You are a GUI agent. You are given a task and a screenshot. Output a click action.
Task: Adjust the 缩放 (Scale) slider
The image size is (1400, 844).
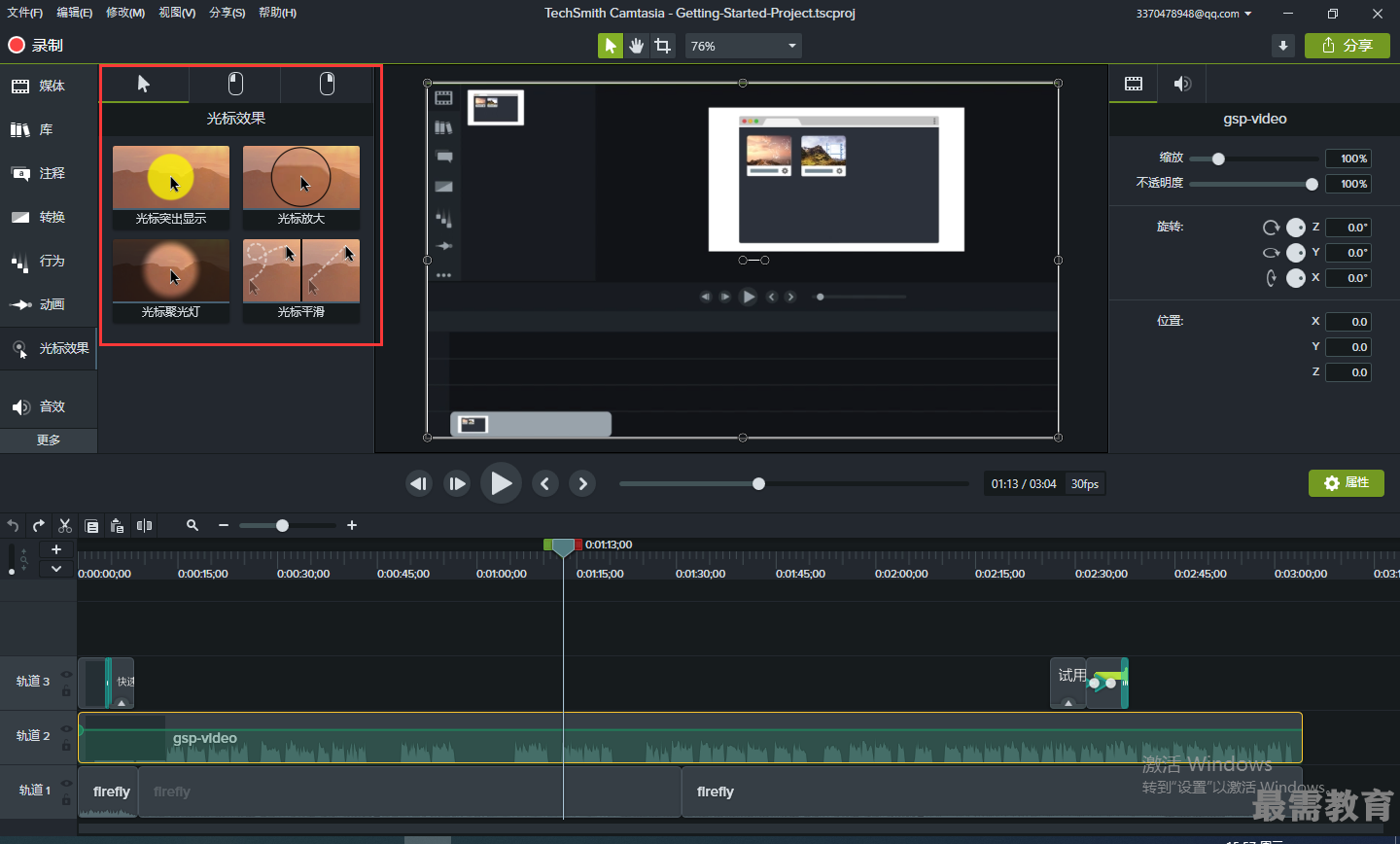(x=1218, y=158)
